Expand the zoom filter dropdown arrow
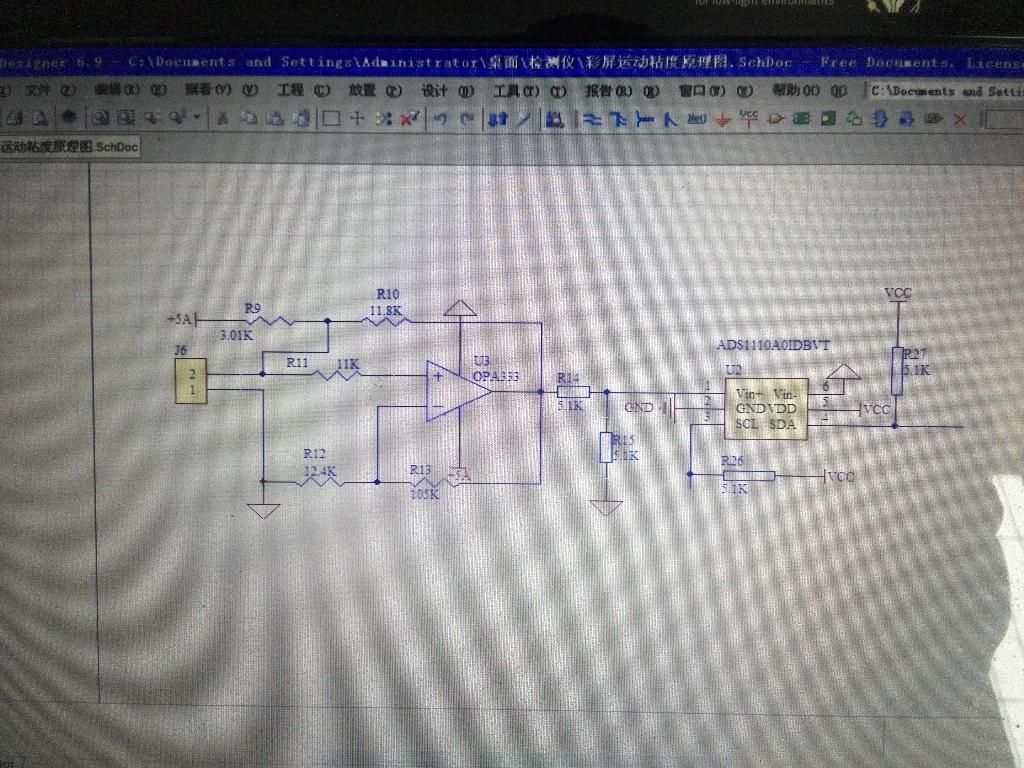The image size is (1024, 768). tap(197, 118)
